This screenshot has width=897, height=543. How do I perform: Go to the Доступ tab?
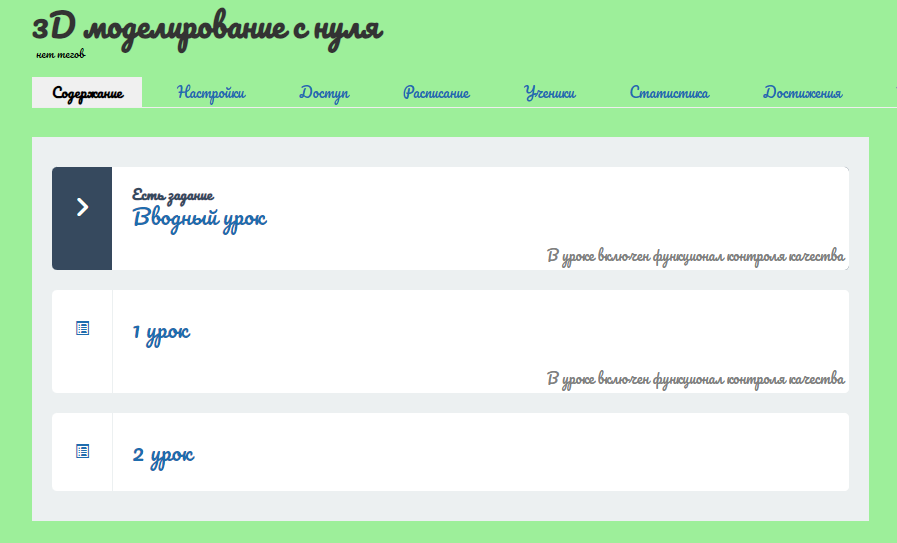point(324,93)
